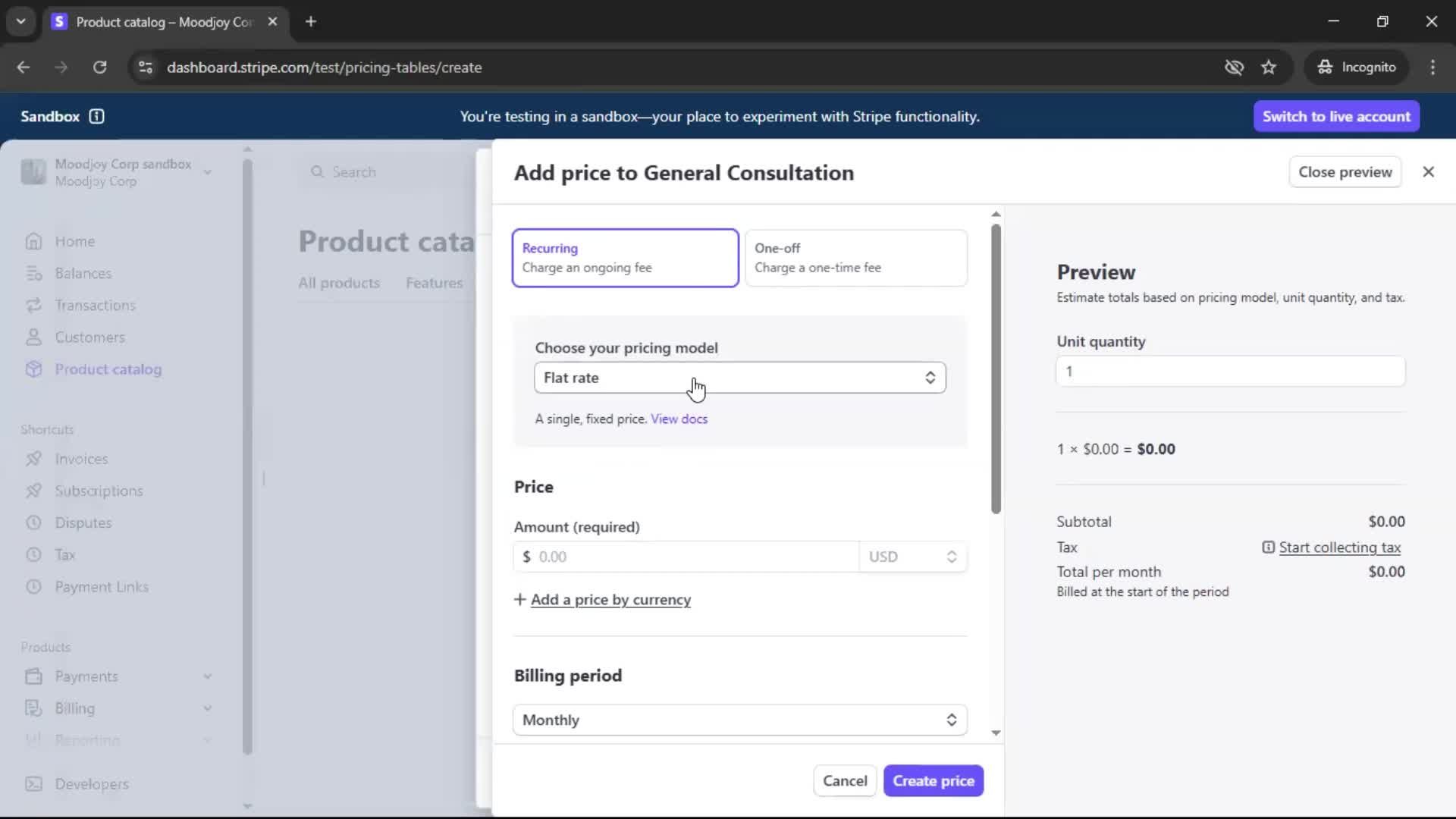Open Balances from the sidebar icon

[x=33, y=273]
